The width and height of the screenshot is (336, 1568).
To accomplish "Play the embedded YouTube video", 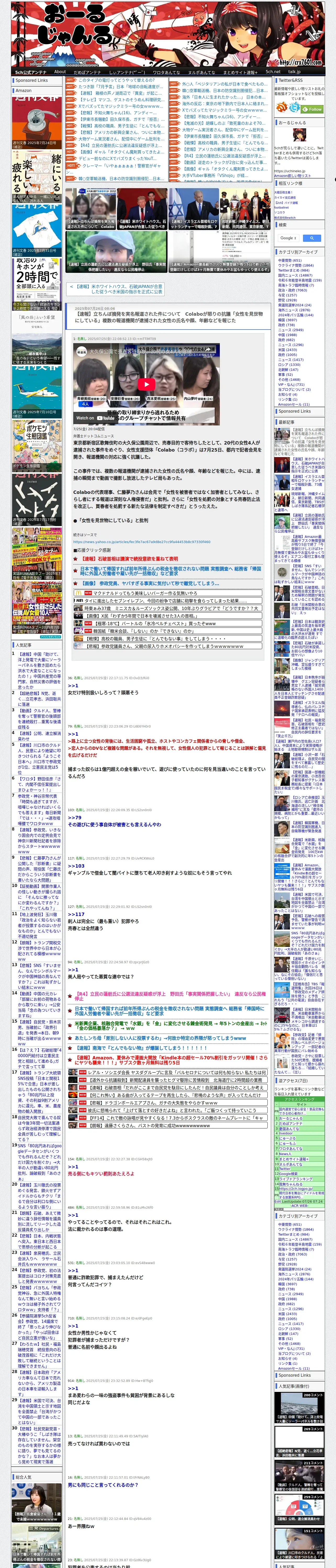I will pos(146,384).
